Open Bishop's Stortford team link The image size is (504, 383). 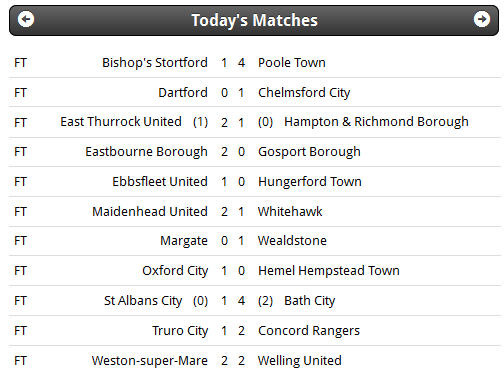pyautogui.click(x=155, y=63)
